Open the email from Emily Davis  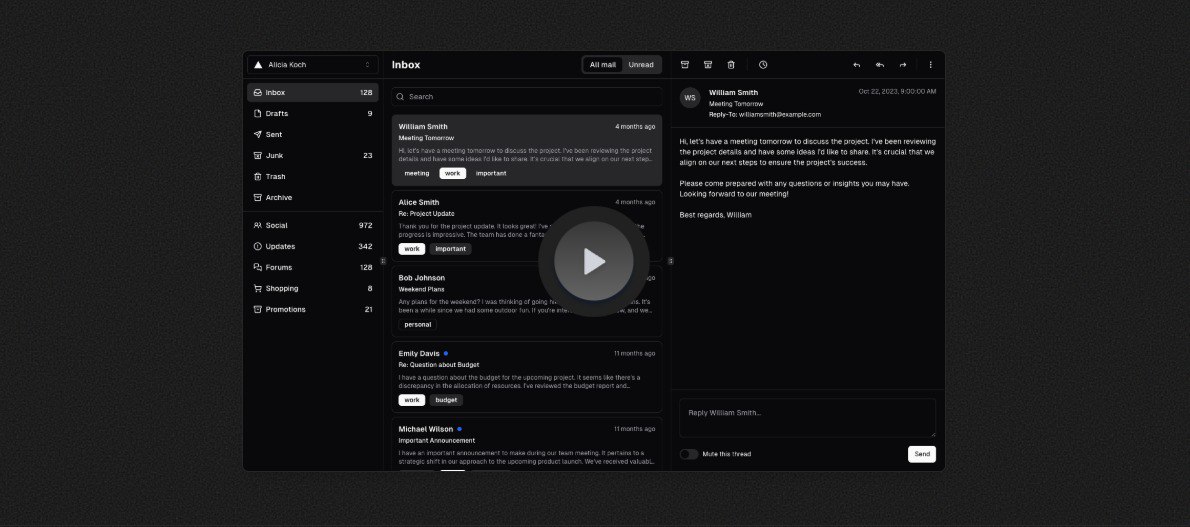point(526,376)
